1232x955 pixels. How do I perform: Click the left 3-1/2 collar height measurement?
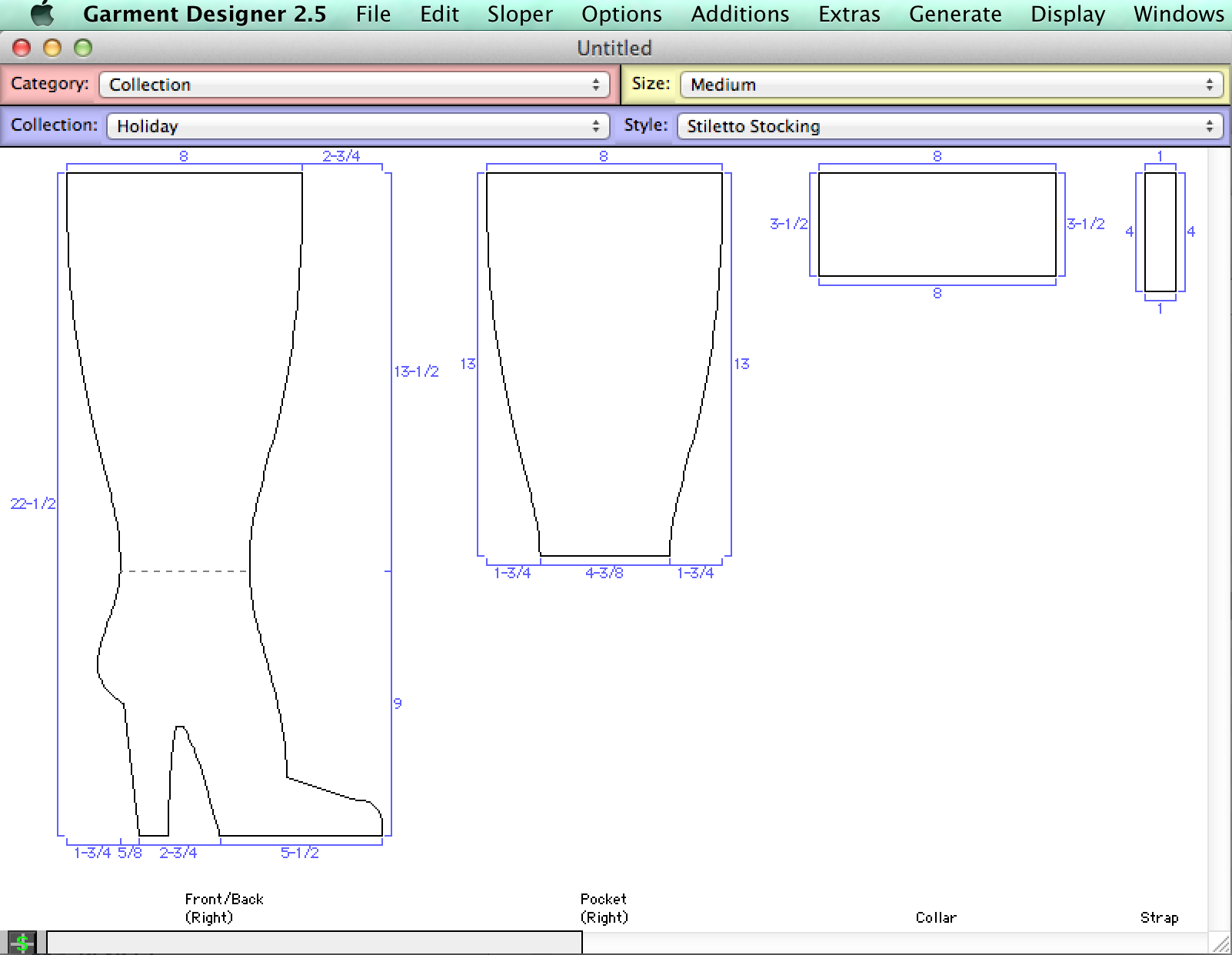tap(789, 224)
